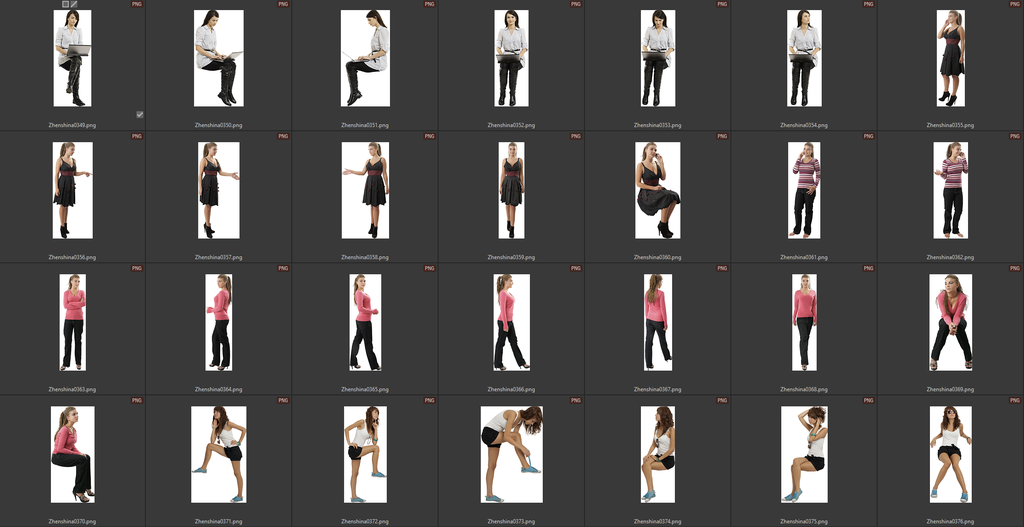Click the PNG badge on Zhenshina0366
The height and width of the screenshot is (527, 1024).
point(575,268)
